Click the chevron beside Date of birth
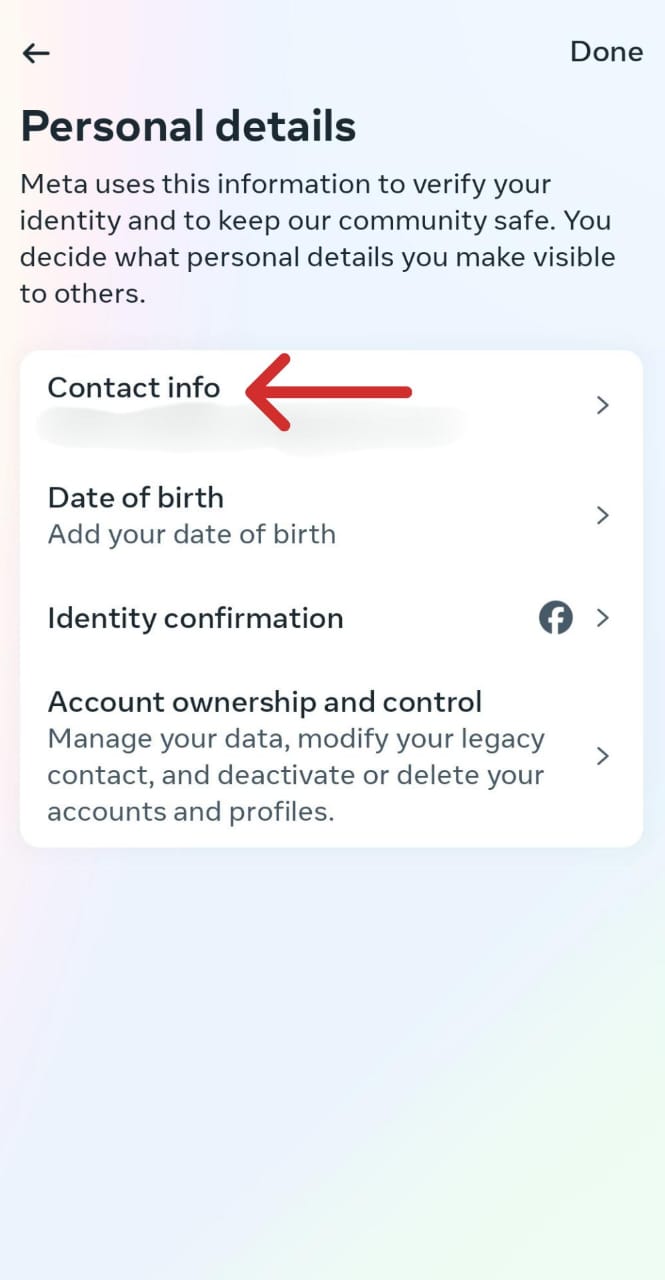This screenshot has height=1280, width=665. tap(603, 515)
